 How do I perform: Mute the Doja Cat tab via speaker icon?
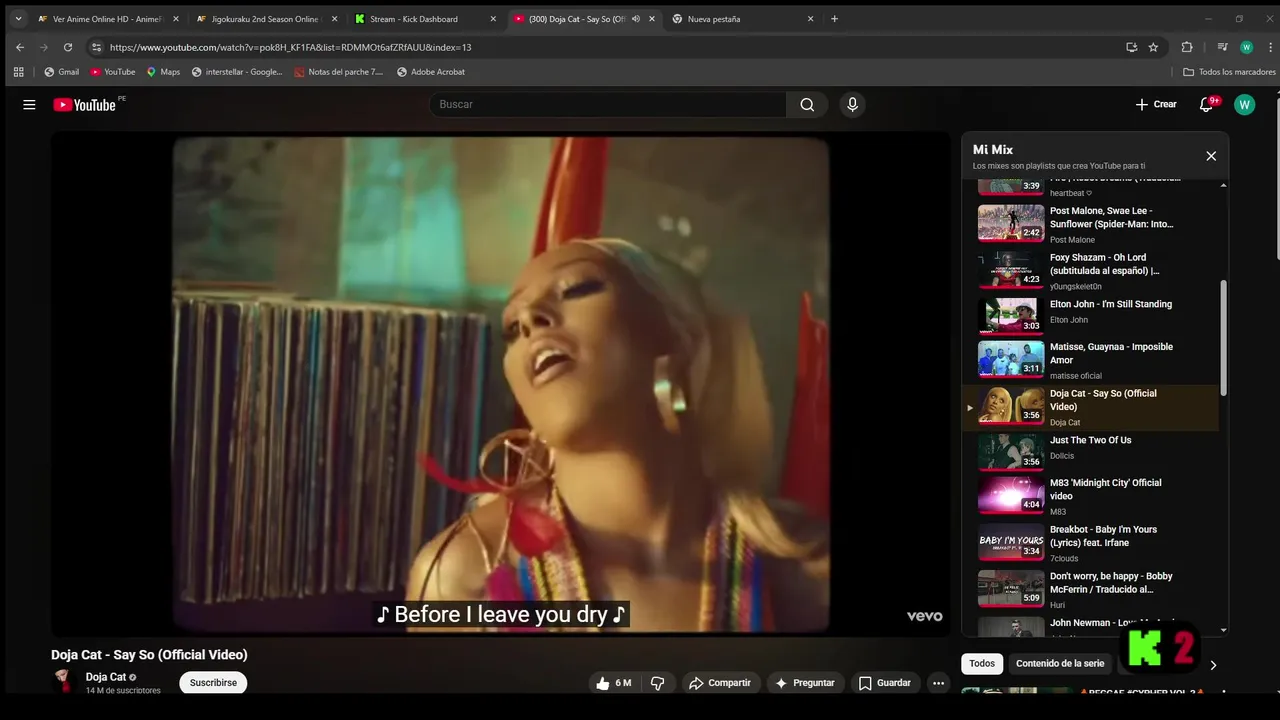[x=636, y=19]
